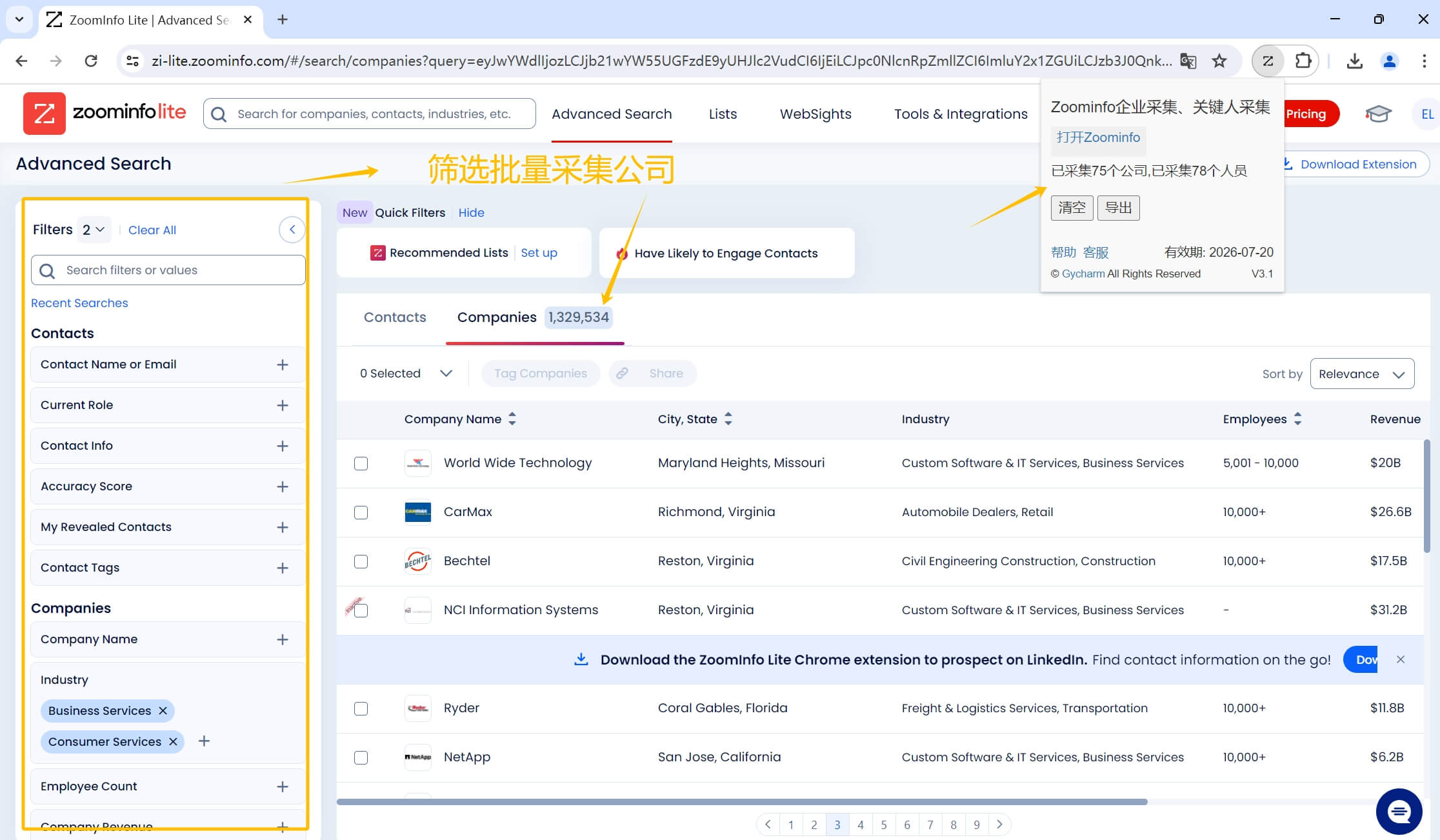Screen dimensions: 1440x840
Task: Open the Filters count dropdown
Action: [94, 230]
